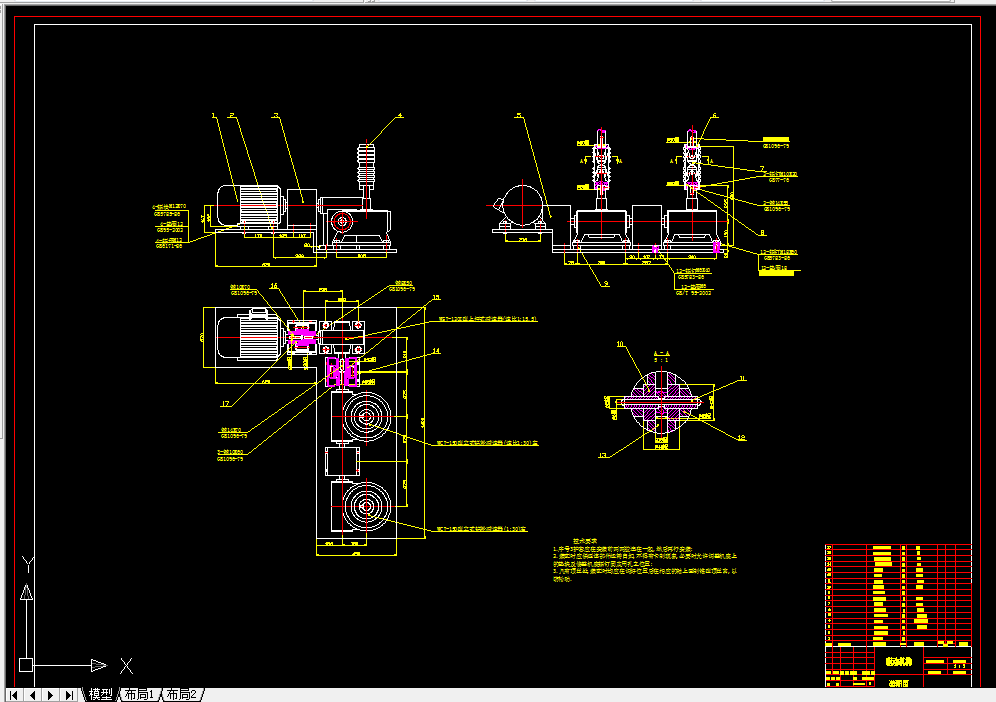Select the X axis label of UCS
The width and height of the screenshot is (996, 702).
coord(126,666)
